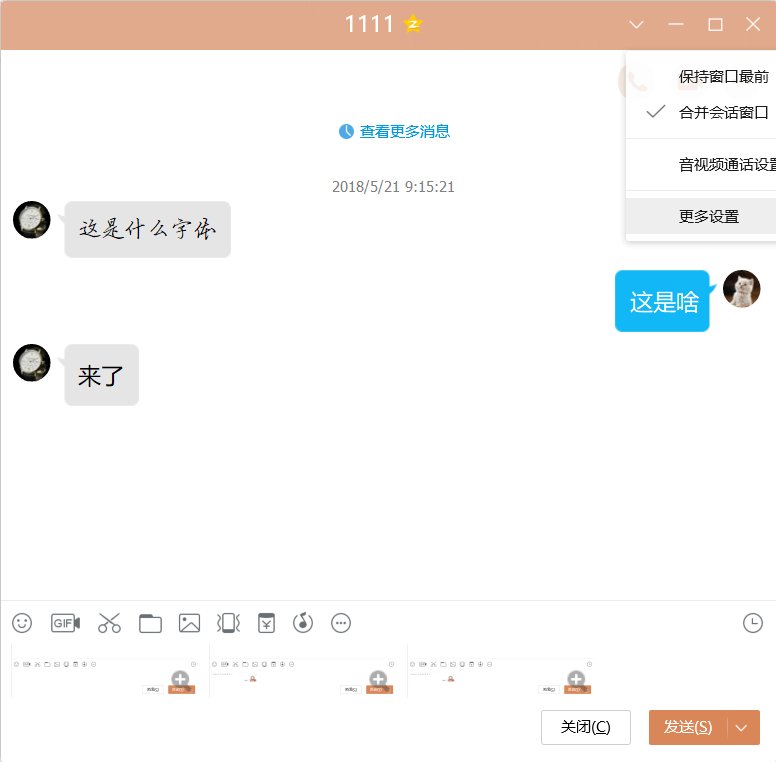
Task: Toggle 合并会话窗口 checked option
Action: tap(701, 112)
